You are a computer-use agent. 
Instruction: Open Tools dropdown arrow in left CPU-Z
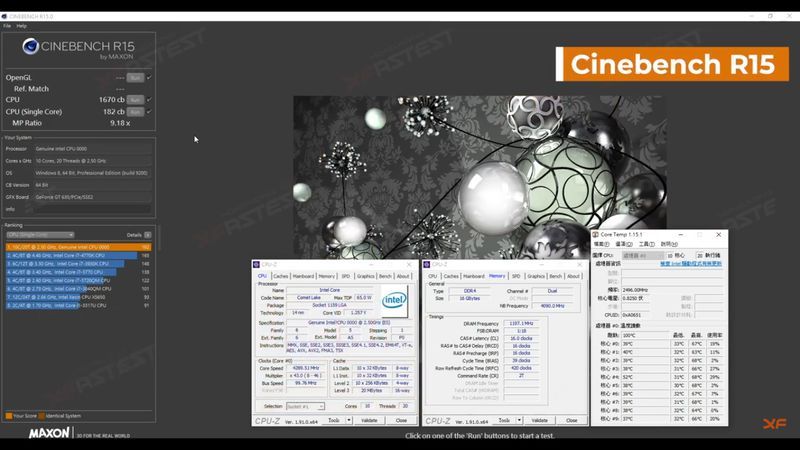349,420
